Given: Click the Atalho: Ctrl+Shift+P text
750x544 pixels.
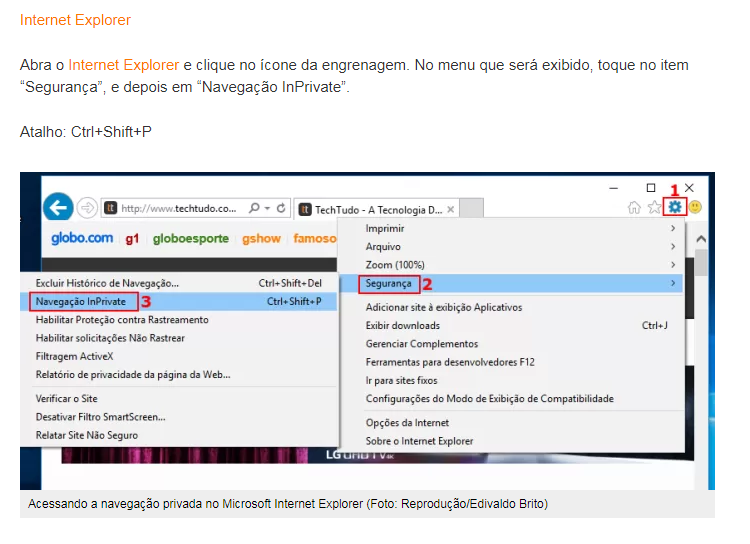Looking at the screenshot, I should pyautogui.click(x=86, y=132).
